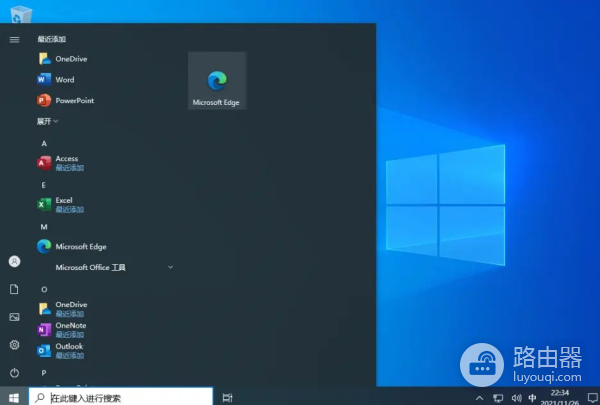Click the letter A section header
The height and width of the screenshot is (405, 600).
coord(44,144)
